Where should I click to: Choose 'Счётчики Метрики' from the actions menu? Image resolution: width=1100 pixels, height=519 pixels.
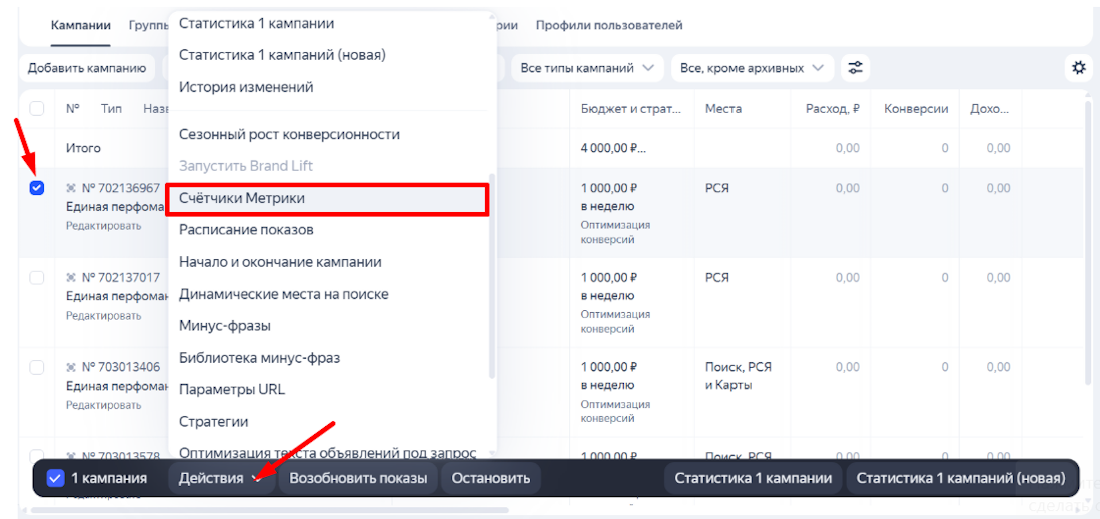click(x=327, y=198)
